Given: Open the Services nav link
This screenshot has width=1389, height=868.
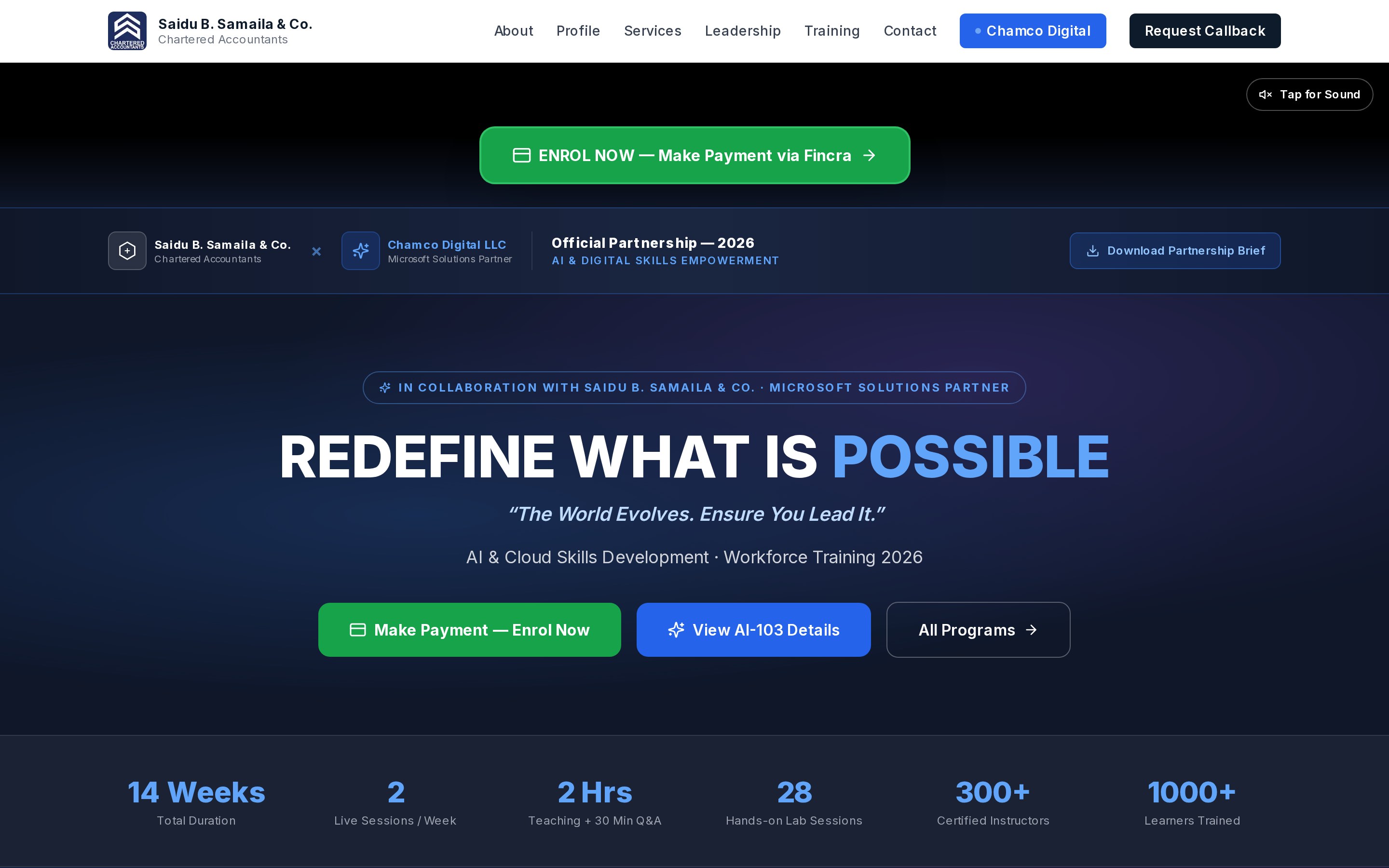Looking at the screenshot, I should (x=653, y=31).
